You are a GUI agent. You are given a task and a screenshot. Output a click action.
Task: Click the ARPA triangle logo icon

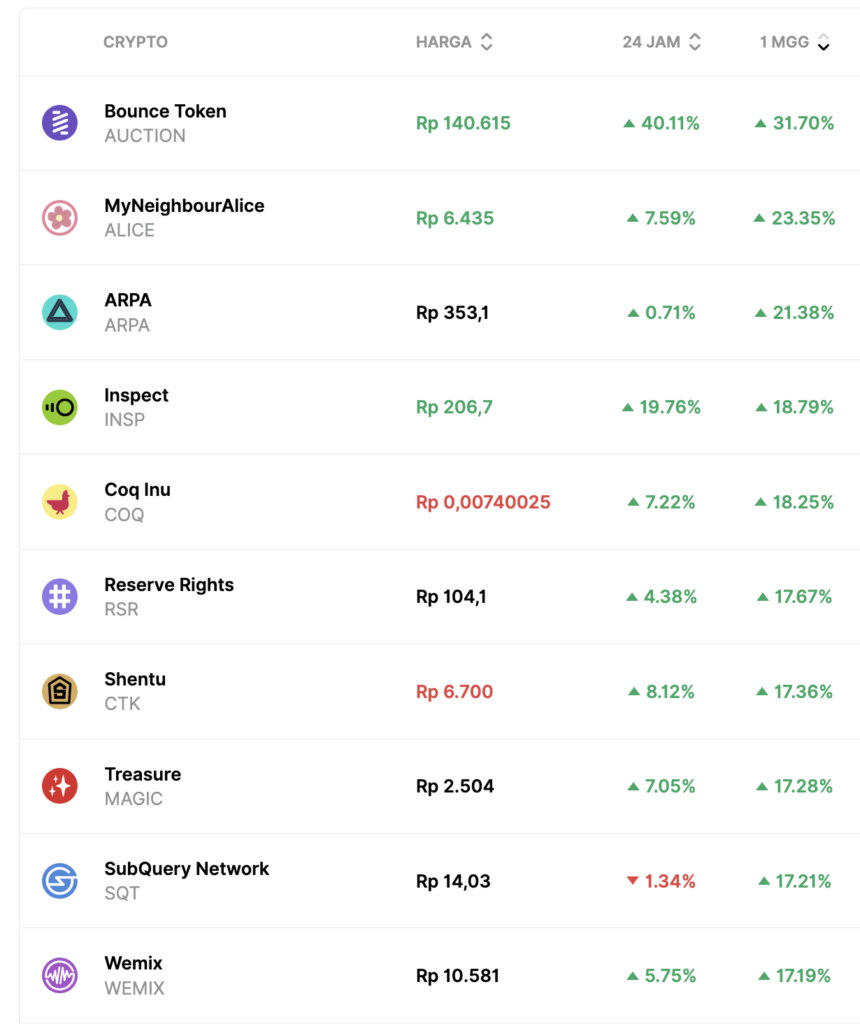59,312
